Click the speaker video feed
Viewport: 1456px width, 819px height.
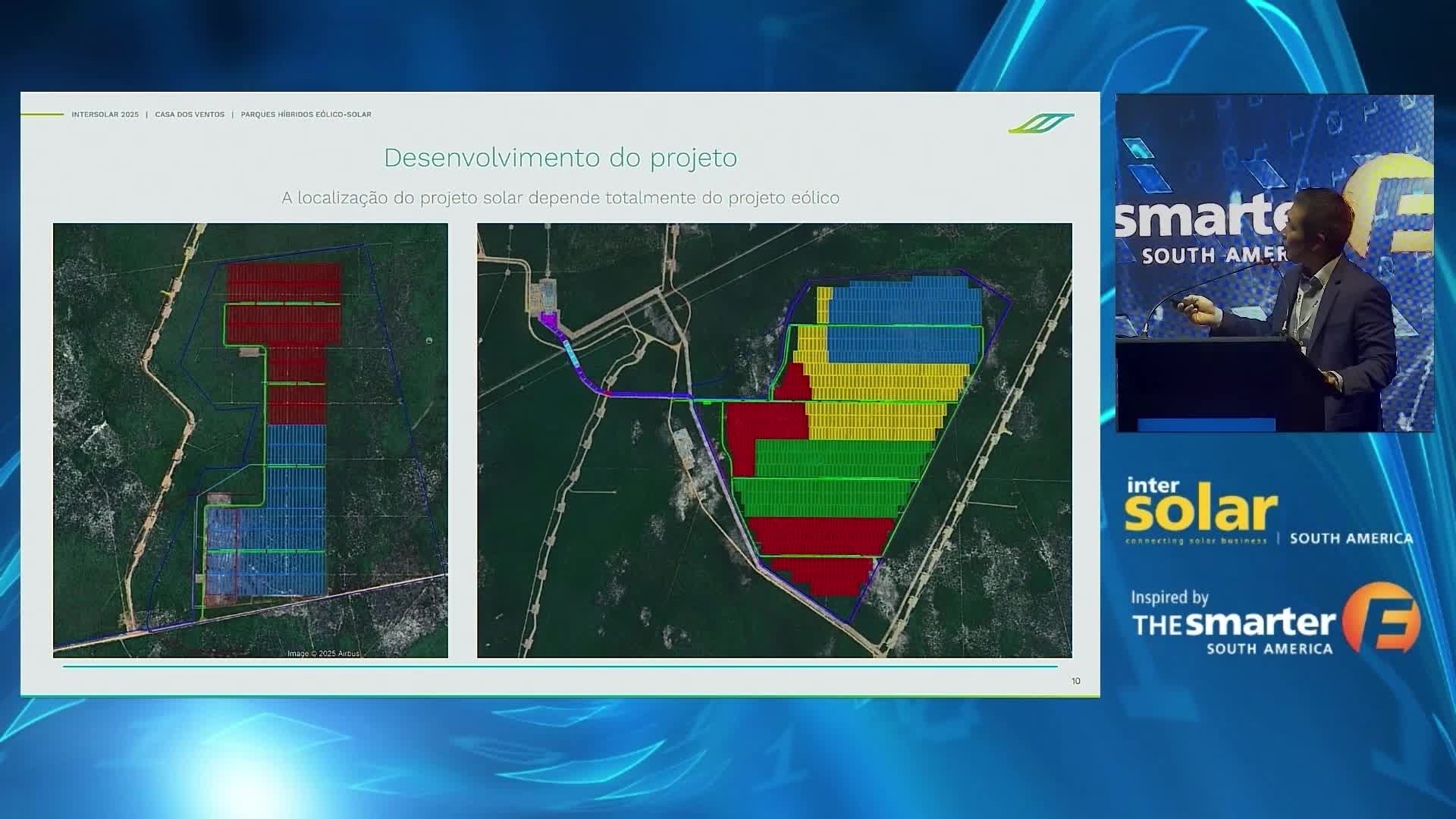(1275, 263)
